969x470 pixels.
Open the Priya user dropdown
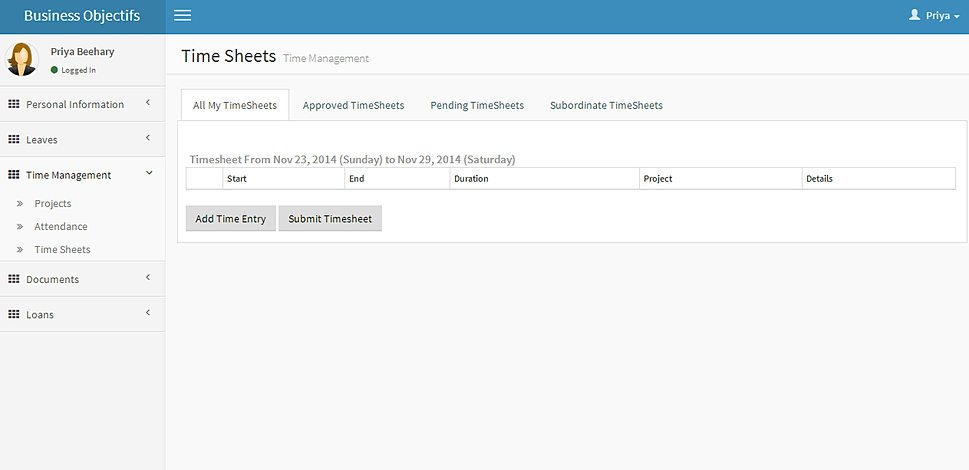941,16
